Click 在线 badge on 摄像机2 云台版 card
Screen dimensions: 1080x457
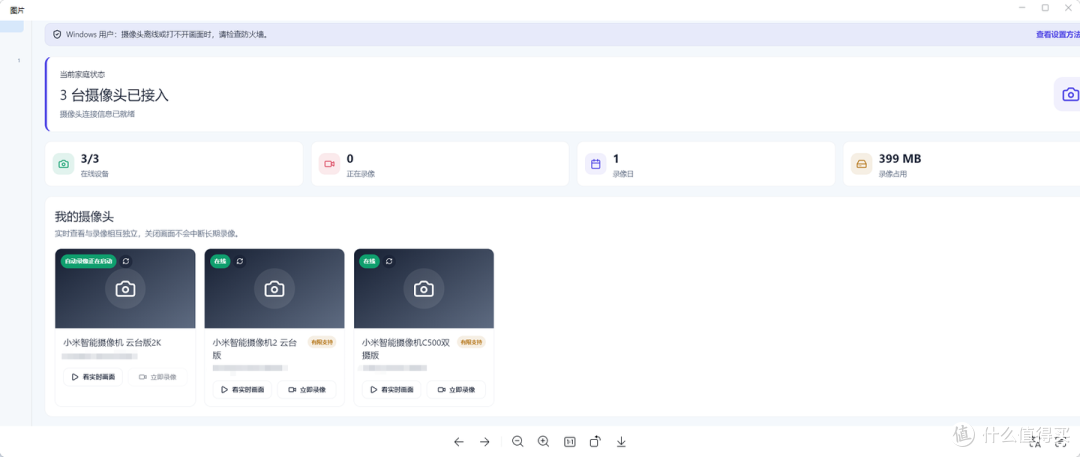point(220,261)
